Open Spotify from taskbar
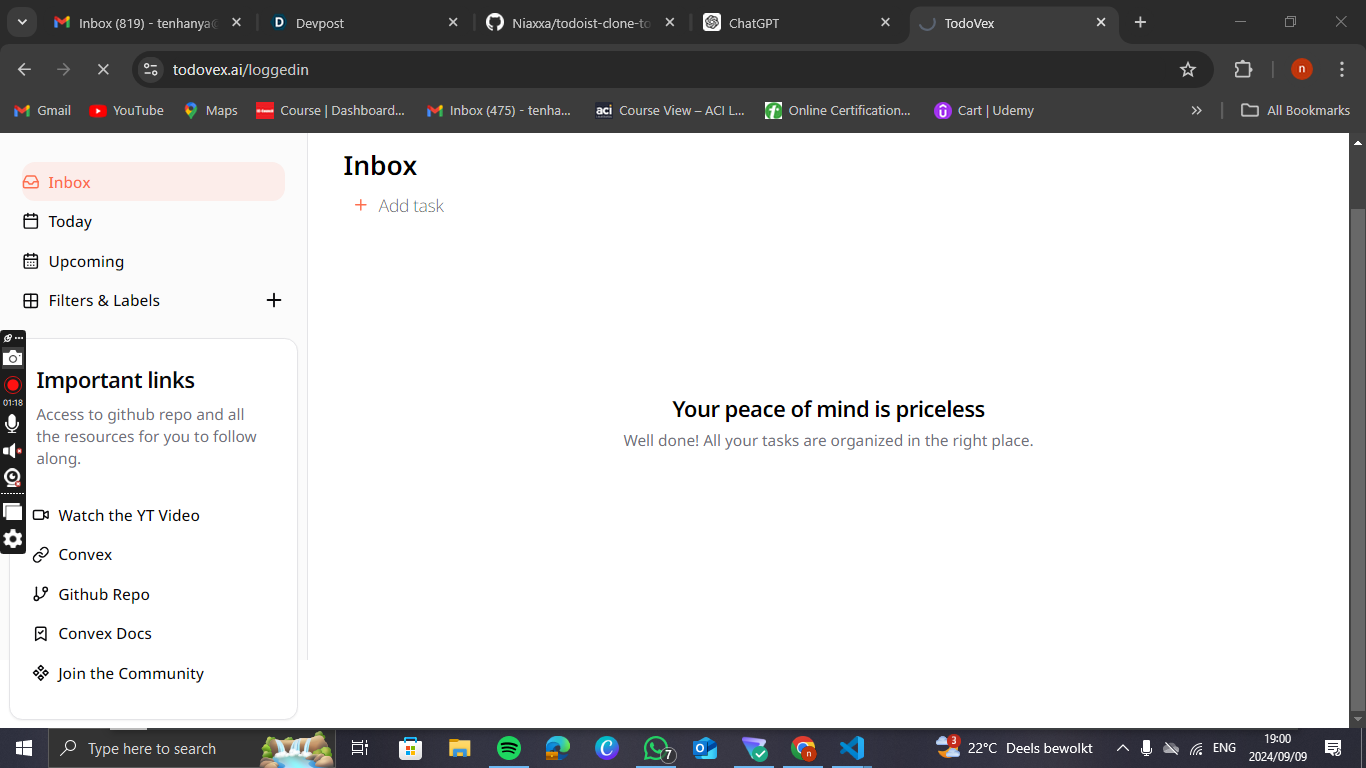The width and height of the screenshot is (1366, 768). coord(509,748)
